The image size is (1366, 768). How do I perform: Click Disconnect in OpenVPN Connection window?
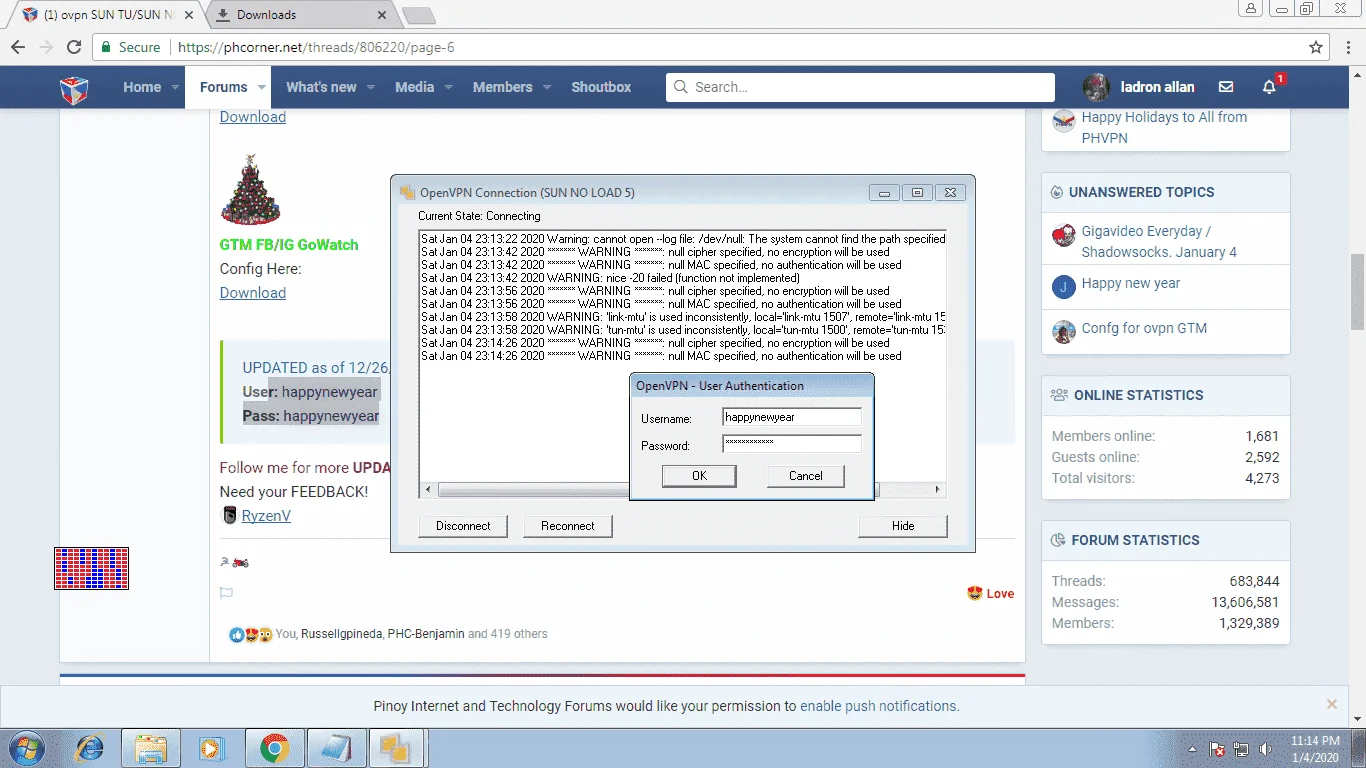tap(463, 526)
